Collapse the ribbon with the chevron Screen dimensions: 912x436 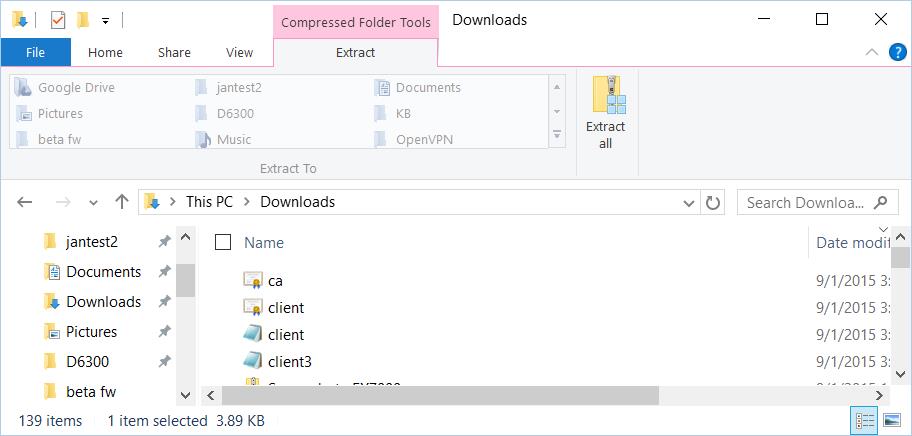871,52
